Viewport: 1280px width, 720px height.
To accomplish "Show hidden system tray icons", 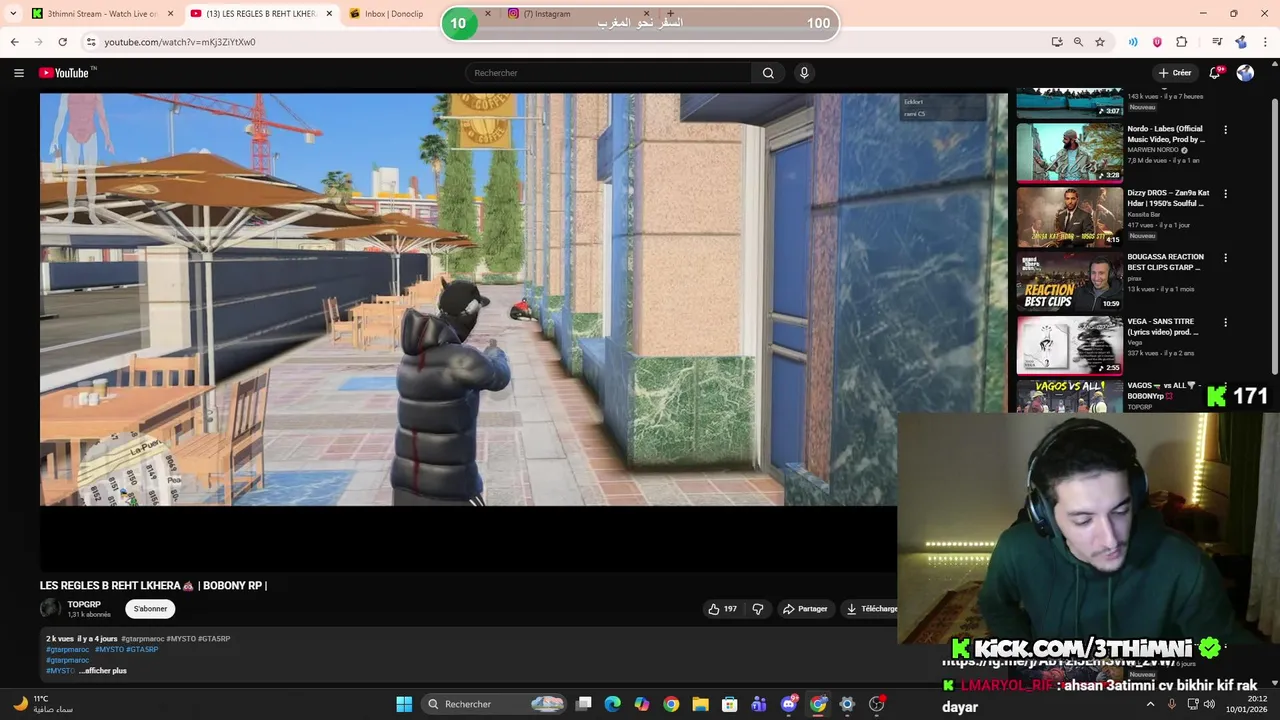I will coord(1150,704).
